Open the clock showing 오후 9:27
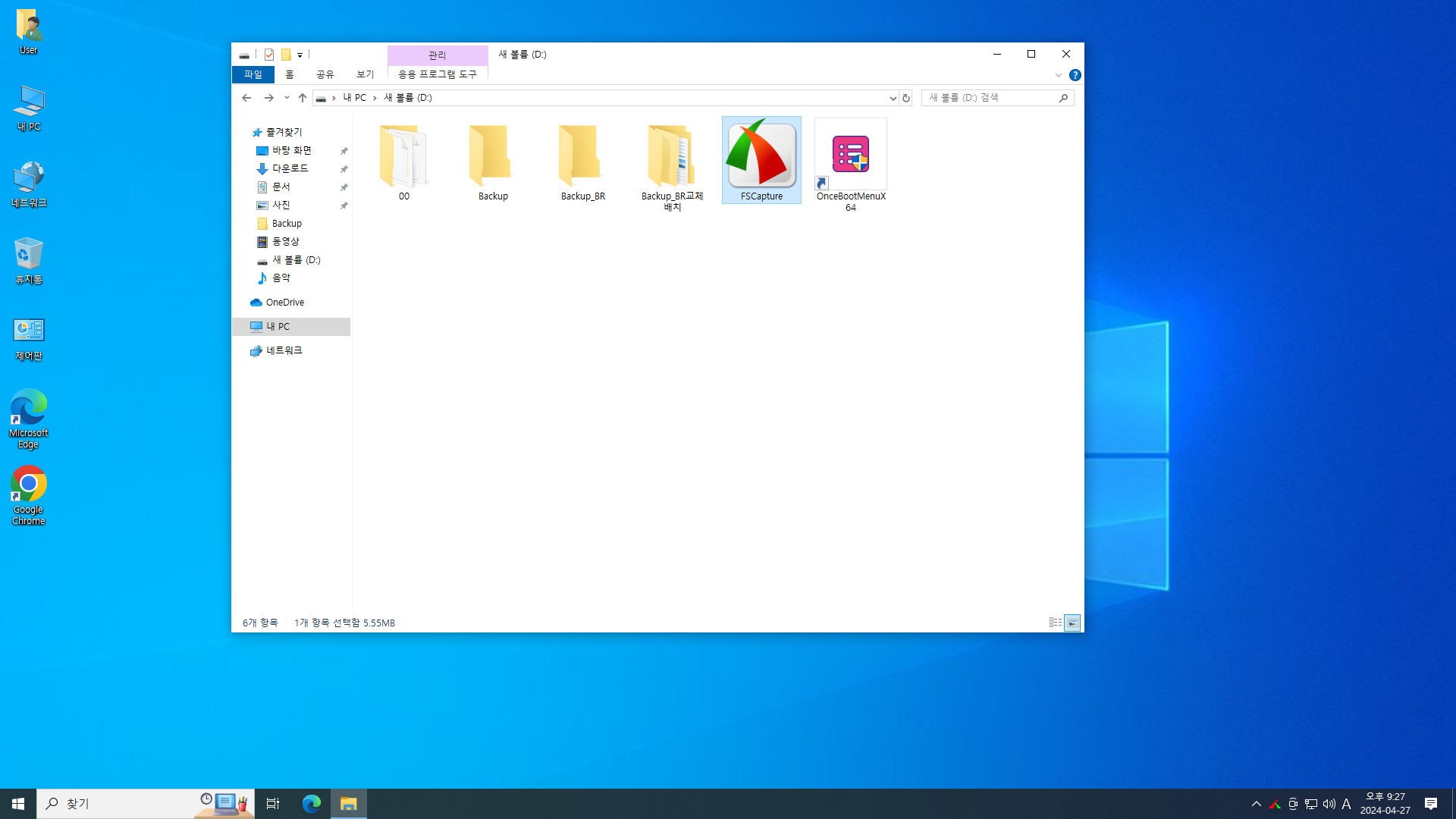1456x819 pixels. click(x=1385, y=804)
